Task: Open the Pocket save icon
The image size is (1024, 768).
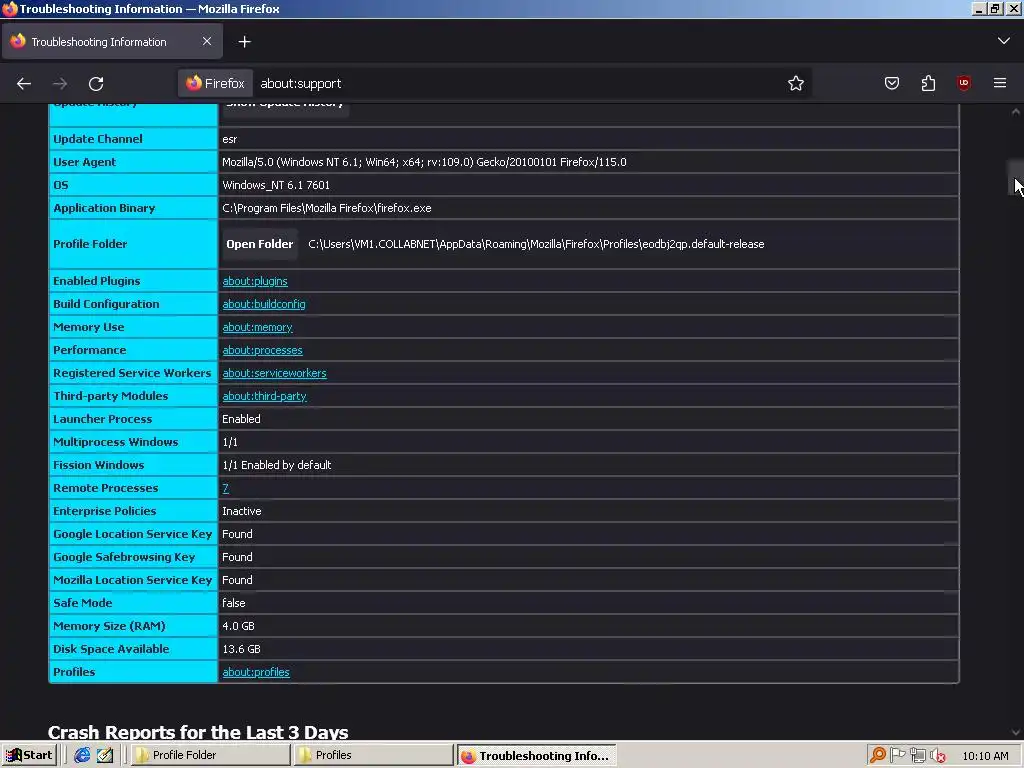Action: (x=891, y=83)
